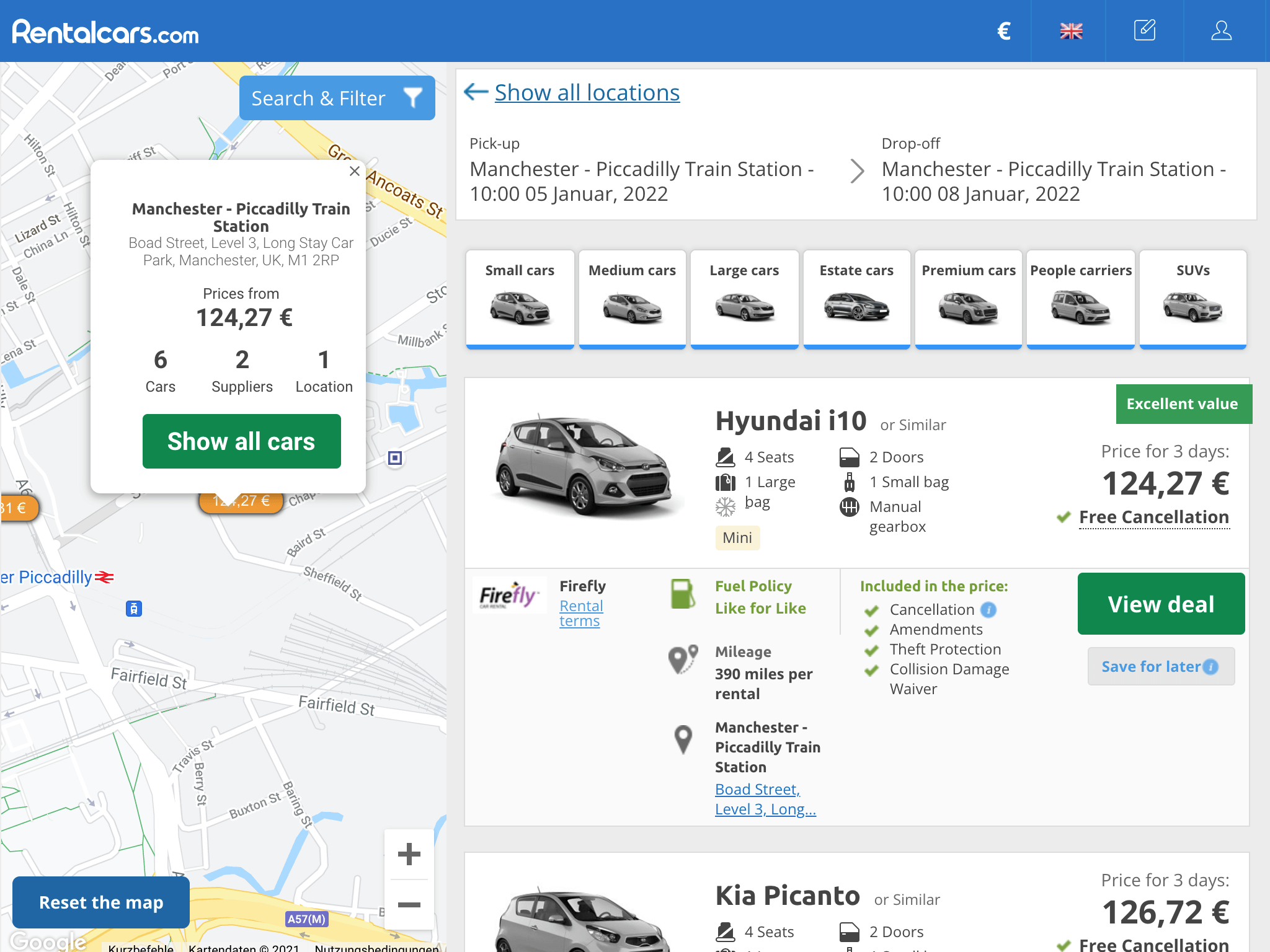Click the blue tram stop map icon
The height and width of the screenshot is (952, 1270).
point(134,609)
